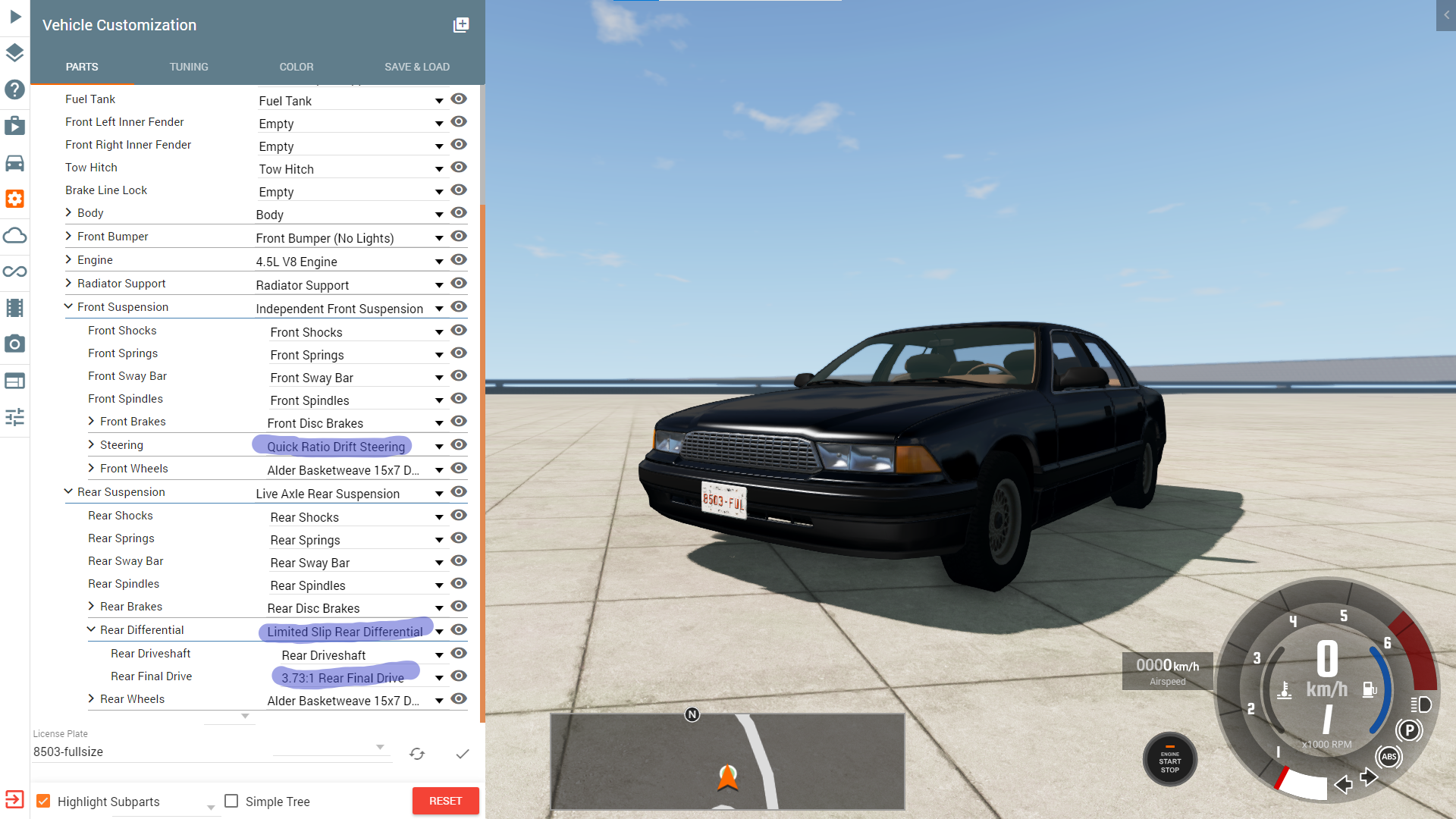Enable the Simple Tree checkbox
The width and height of the screenshot is (1456, 819).
[x=232, y=802]
